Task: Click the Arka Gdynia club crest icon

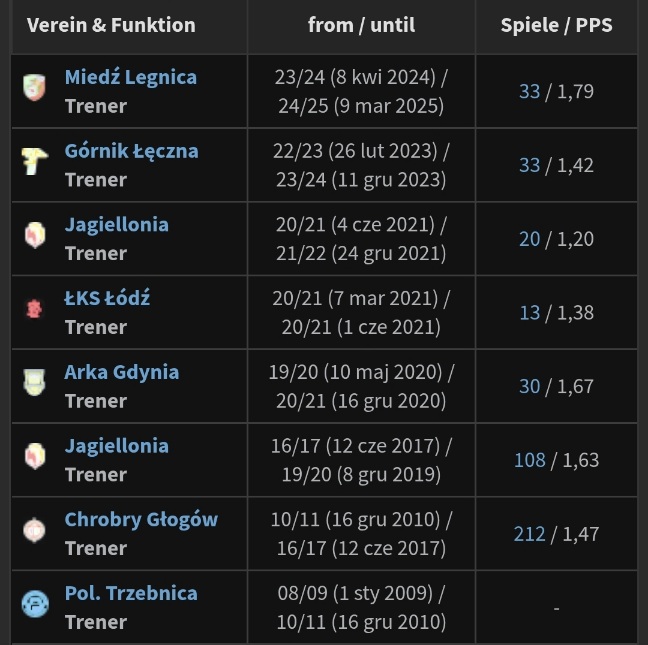Action: pyautogui.click(x=34, y=383)
